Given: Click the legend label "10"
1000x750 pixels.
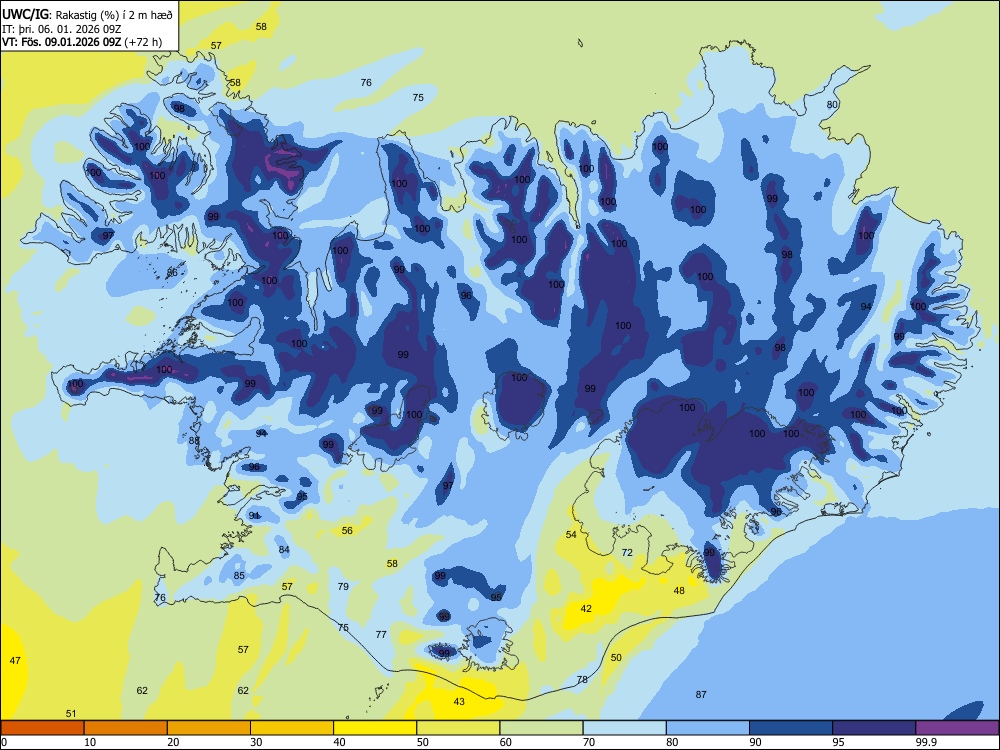Looking at the screenshot, I should pyautogui.click(x=90, y=742).
